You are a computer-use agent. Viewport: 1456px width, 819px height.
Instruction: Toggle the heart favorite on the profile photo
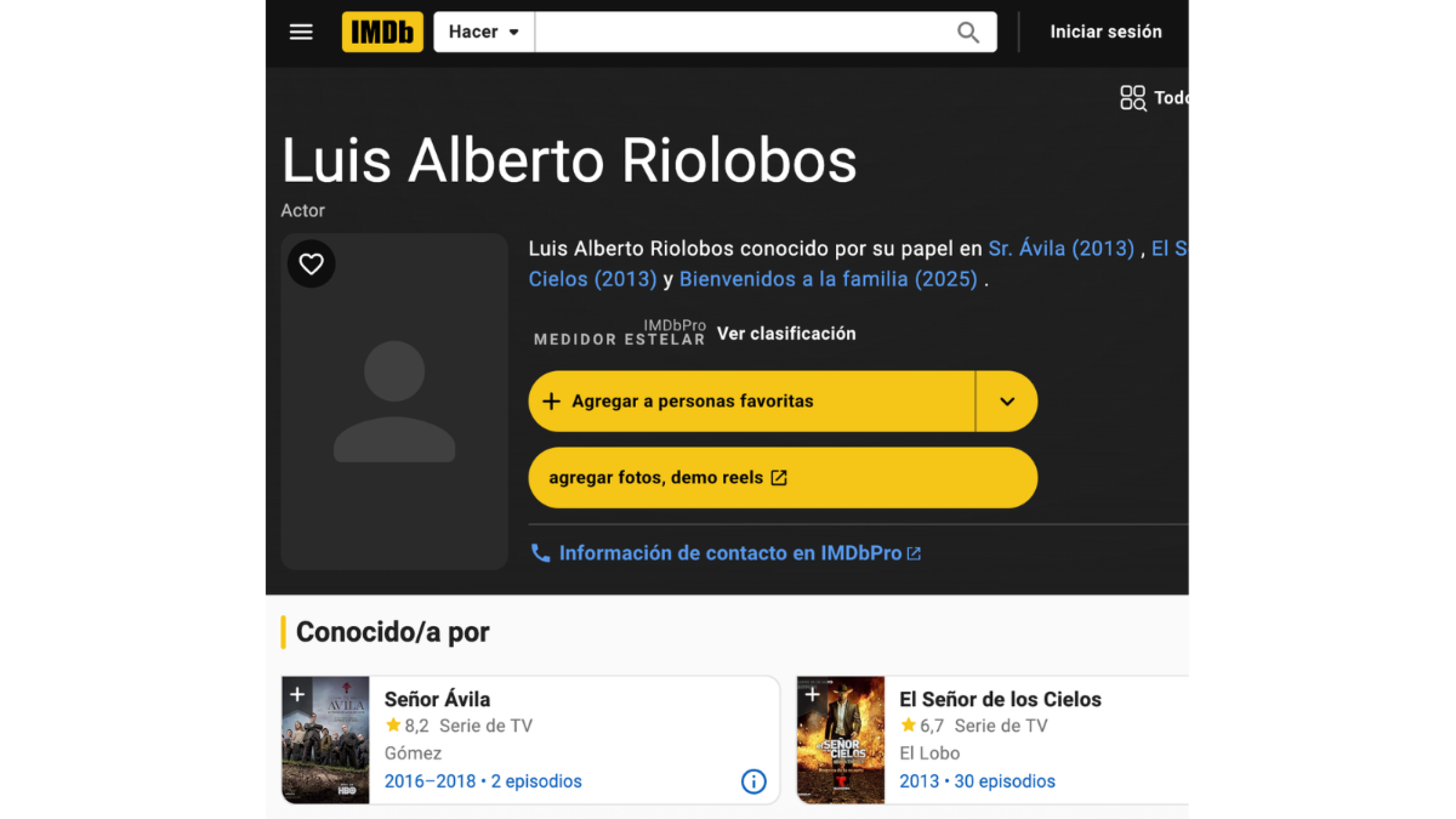tap(311, 263)
